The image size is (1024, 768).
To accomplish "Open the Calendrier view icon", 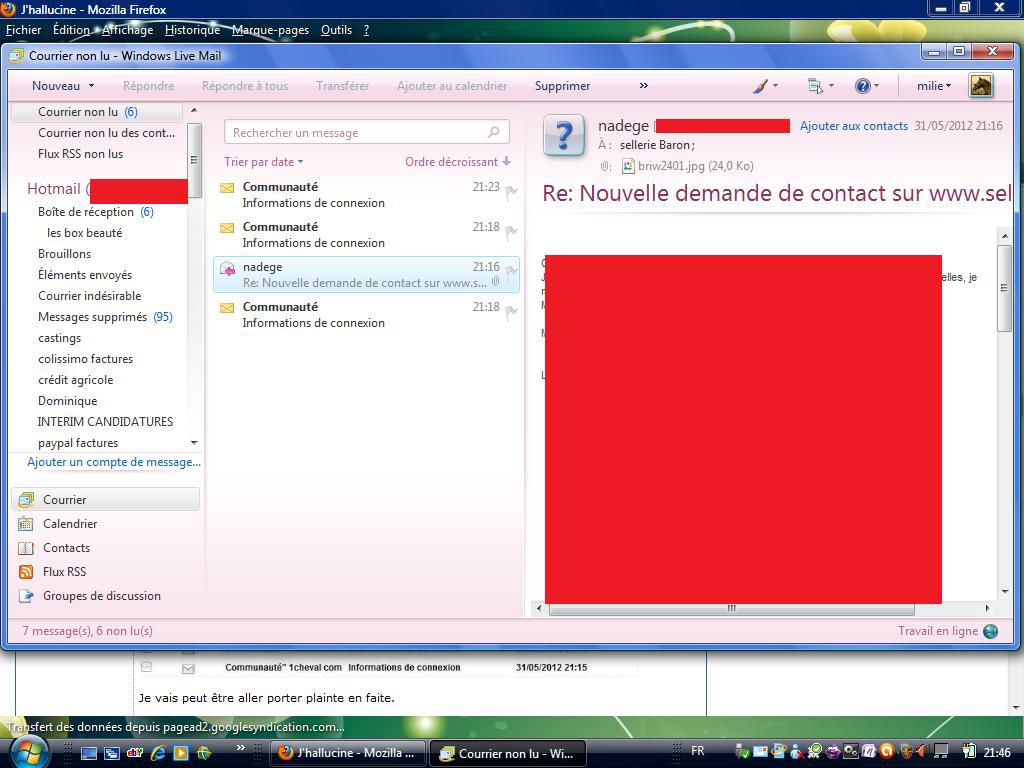I will (27, 524).
